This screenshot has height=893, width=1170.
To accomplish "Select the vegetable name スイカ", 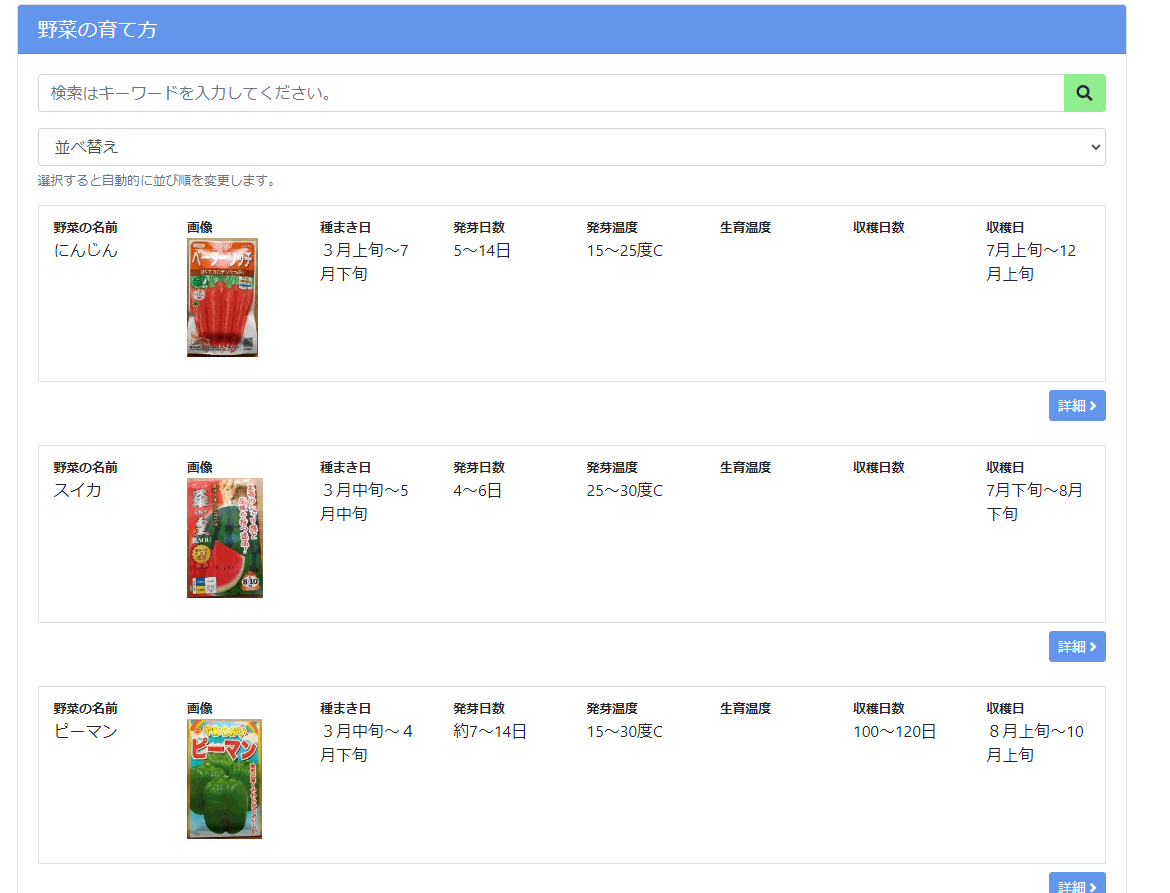I will tap(78, 490).
